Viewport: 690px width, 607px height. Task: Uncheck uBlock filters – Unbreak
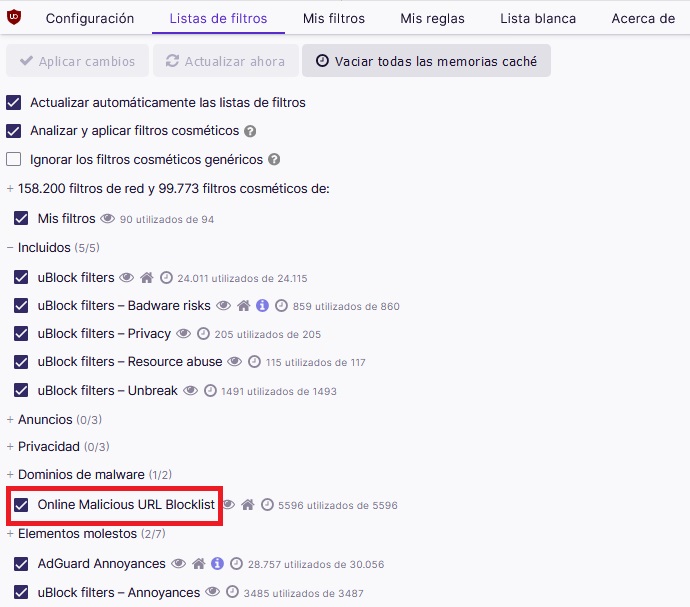click(x=21, y=390)
